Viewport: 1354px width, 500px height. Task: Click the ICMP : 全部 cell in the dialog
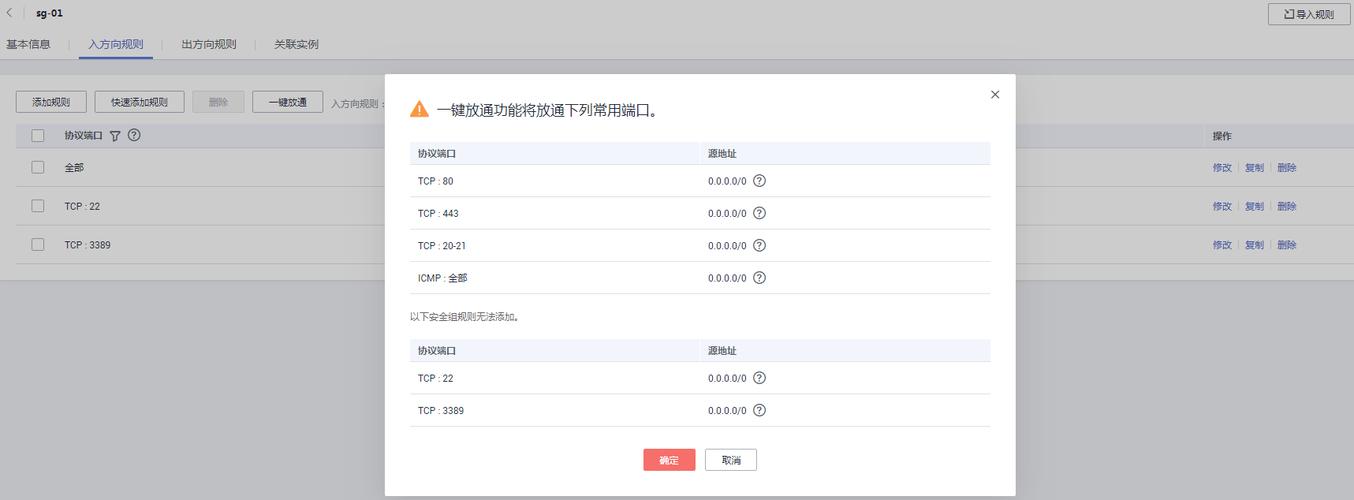click(443, 278)
